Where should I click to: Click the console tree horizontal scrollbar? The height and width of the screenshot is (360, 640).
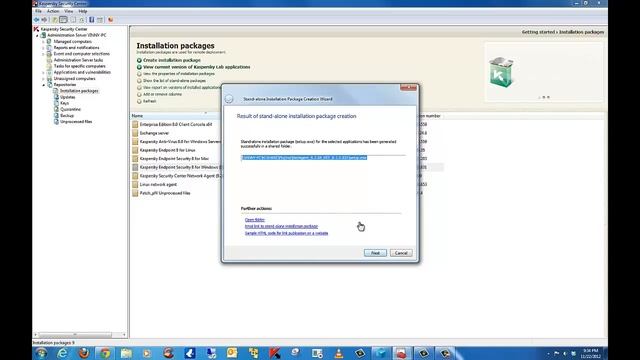click(75, 335)
